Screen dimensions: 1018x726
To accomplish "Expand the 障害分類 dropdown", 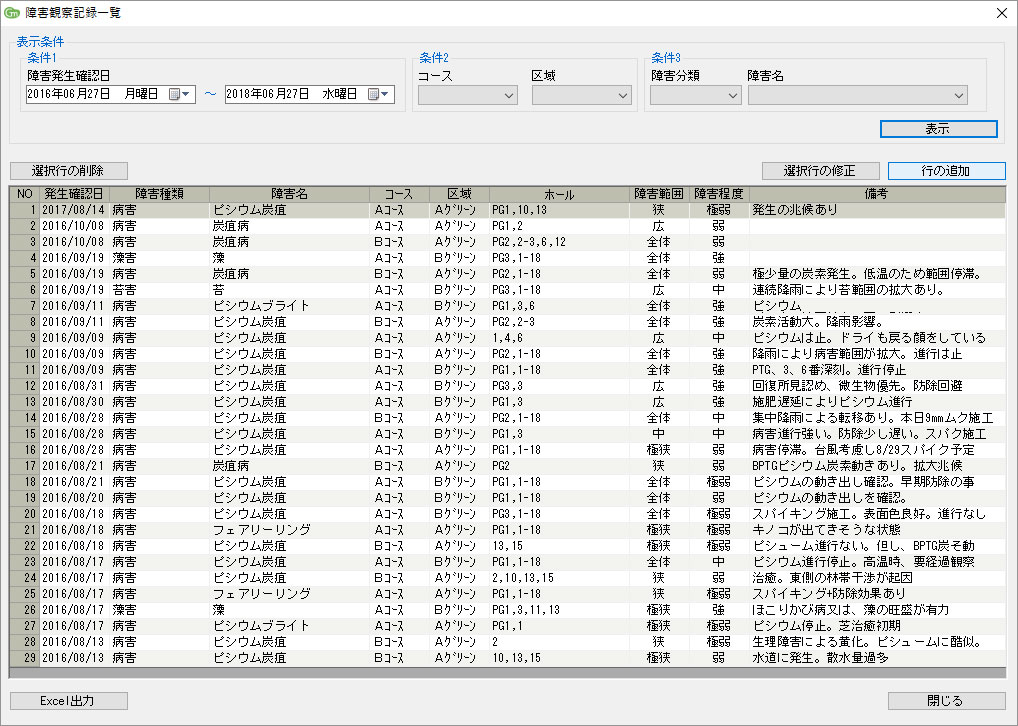I will click(x=695, y=95).
